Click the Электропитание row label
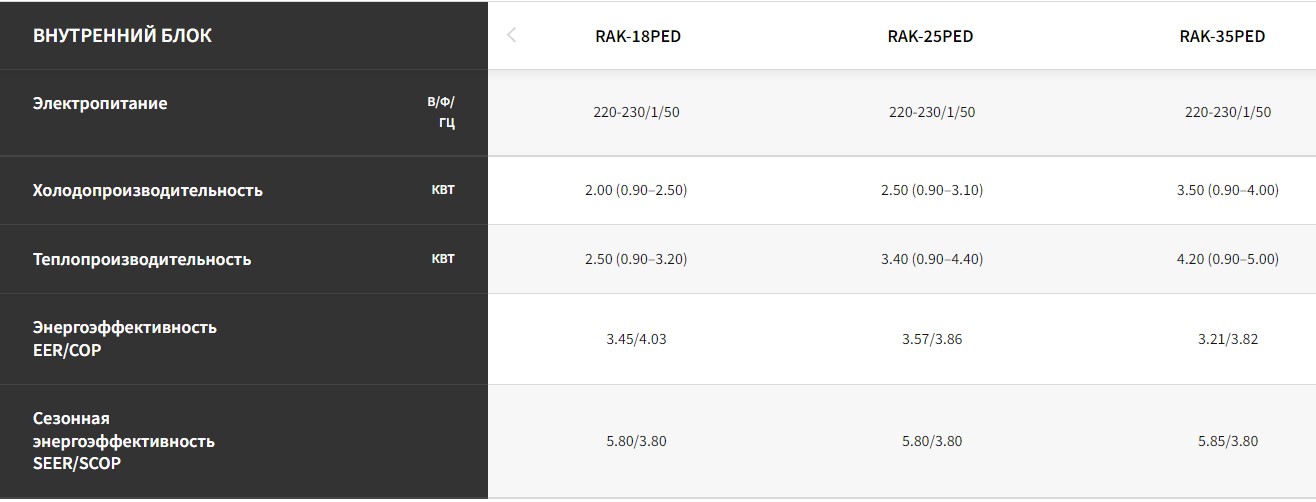This screenshot has height=502, width=1316. [100, 103]
